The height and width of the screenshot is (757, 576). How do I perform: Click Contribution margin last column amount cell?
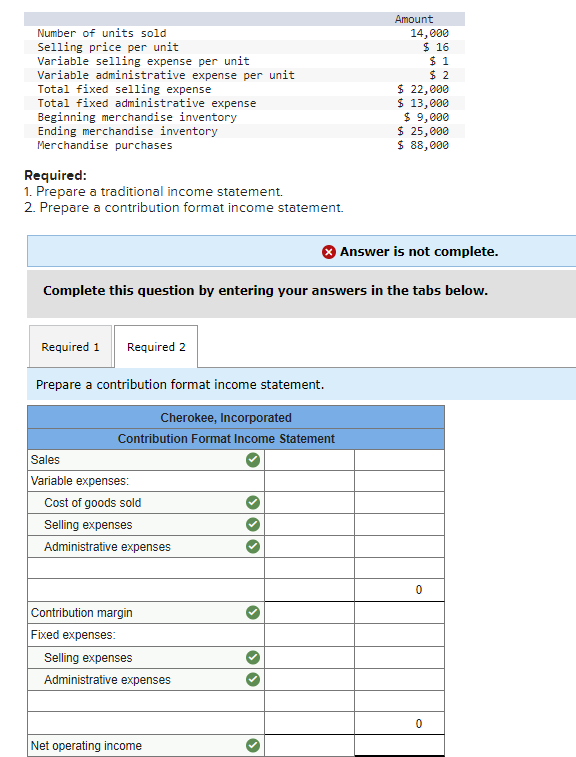399,613
